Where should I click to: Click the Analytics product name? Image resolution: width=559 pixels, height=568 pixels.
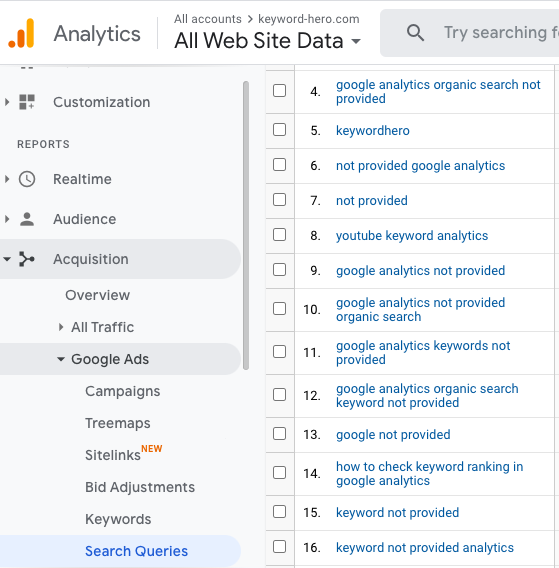[x=97, y=34]
